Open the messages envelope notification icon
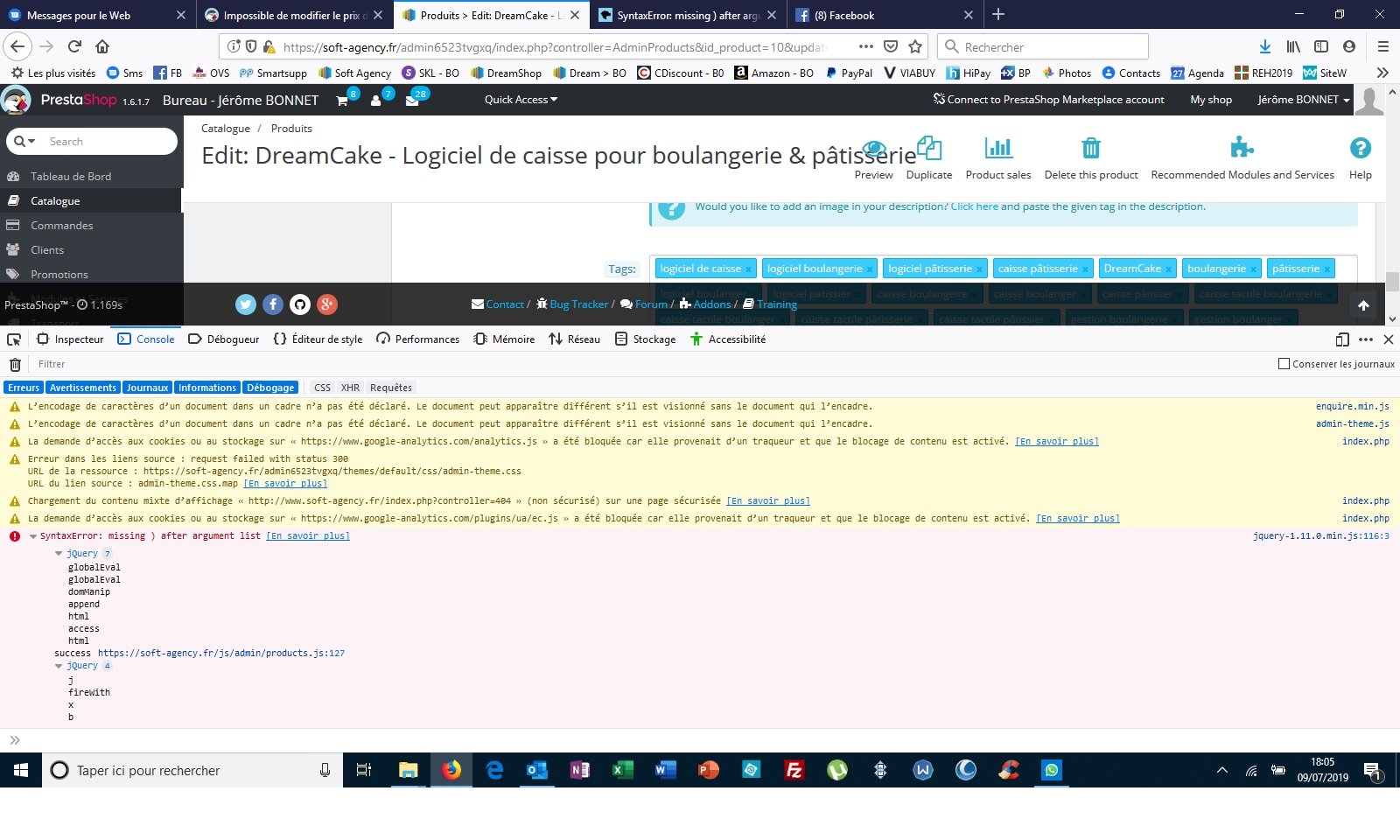1400x840 pixels. coord(411,101)
